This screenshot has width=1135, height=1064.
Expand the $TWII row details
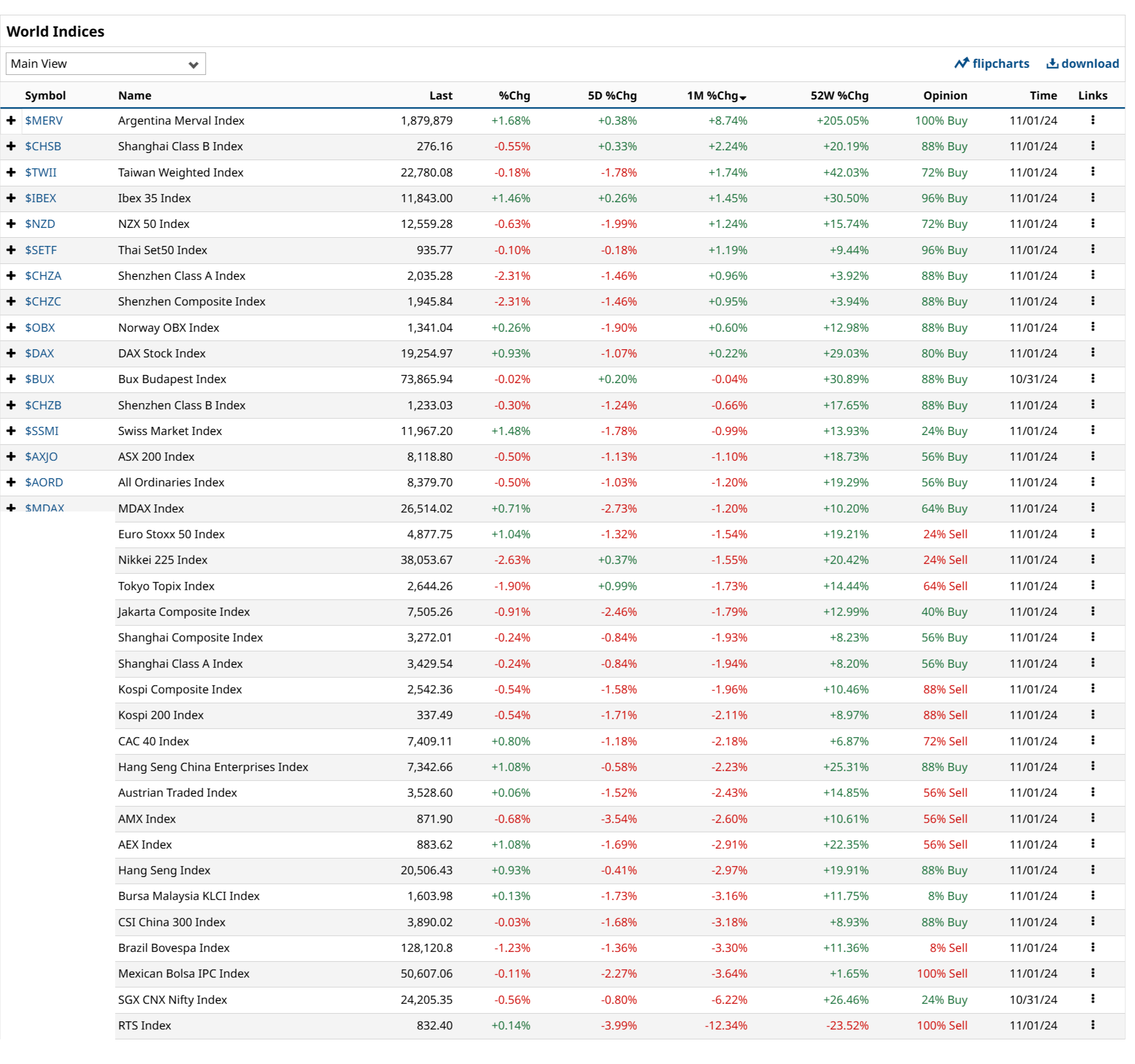(x=11, y=172)
